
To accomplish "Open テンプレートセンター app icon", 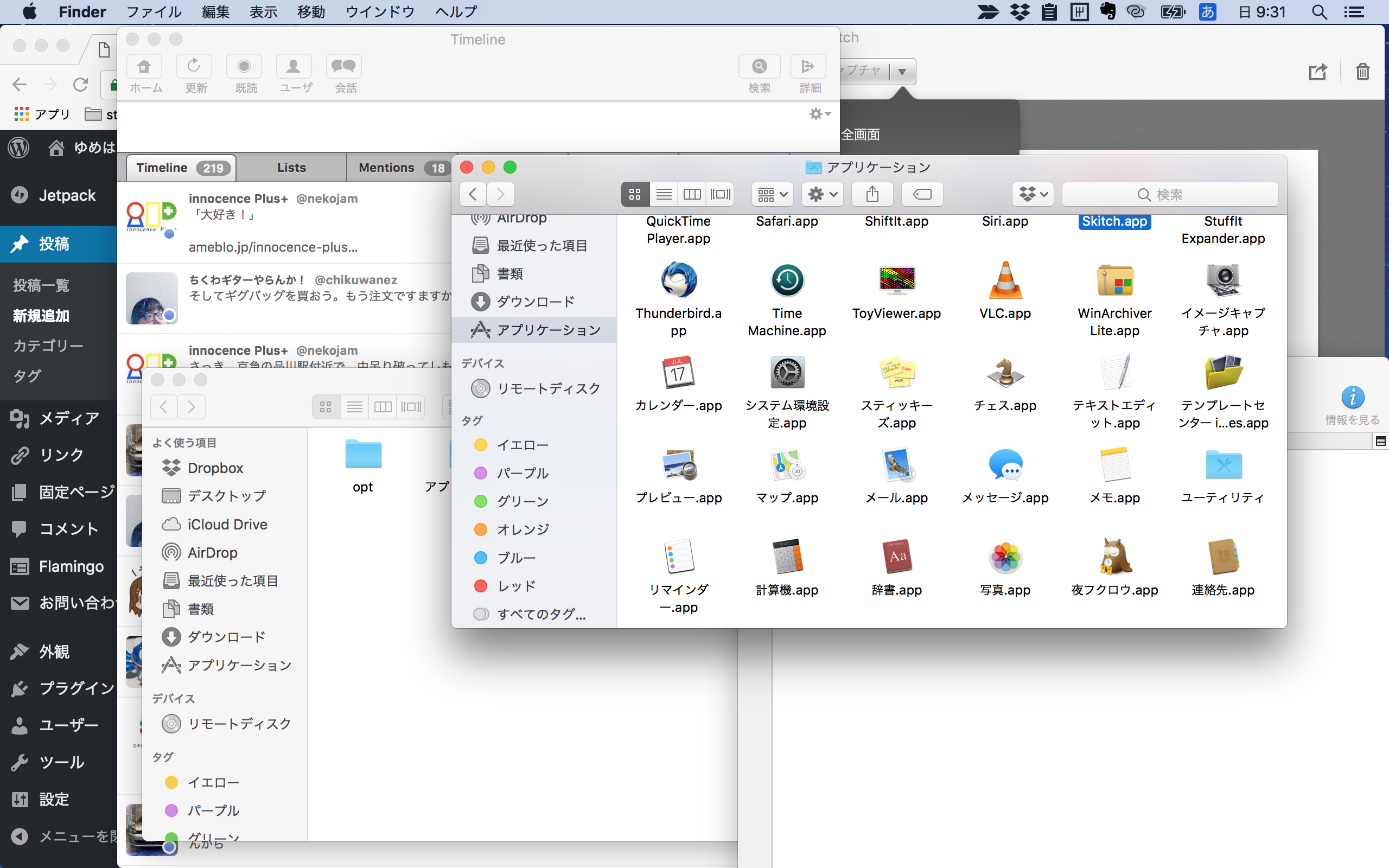I will click(x=1223, y=373).
